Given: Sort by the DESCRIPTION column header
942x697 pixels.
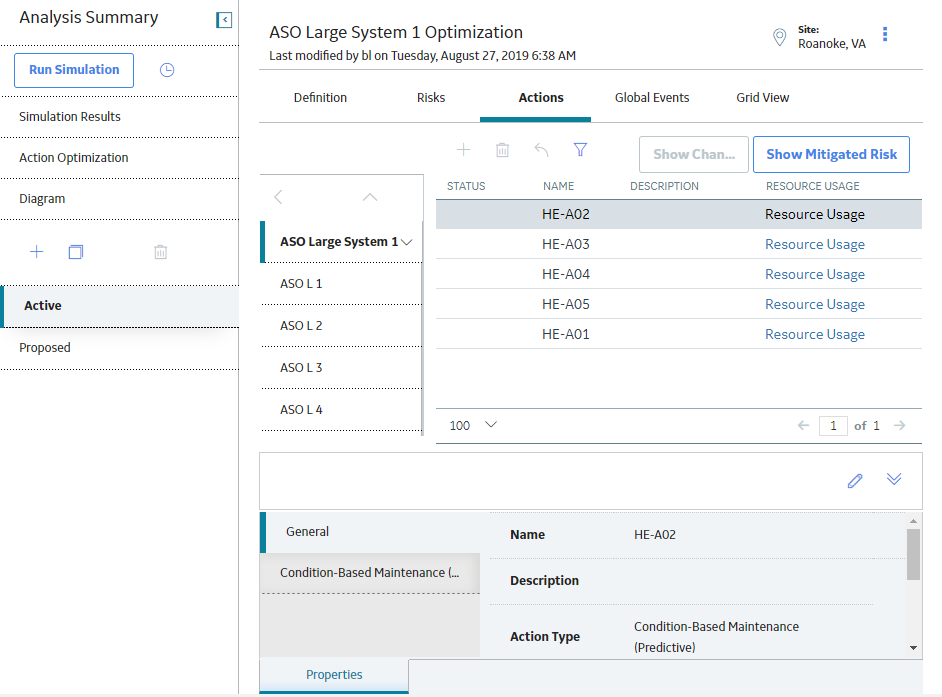Looking at the screenshot, I should pos(664,186).
